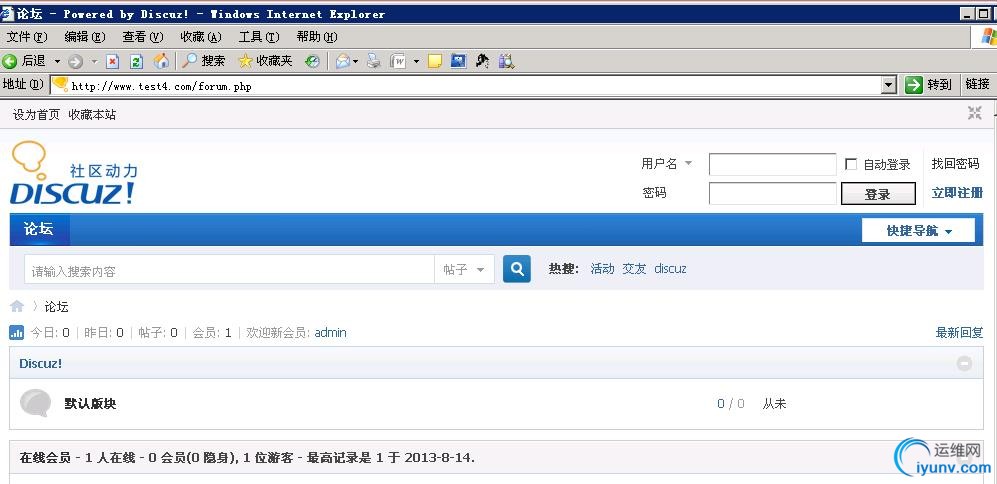Click the Home page toolbar icon

click(162, 61)
